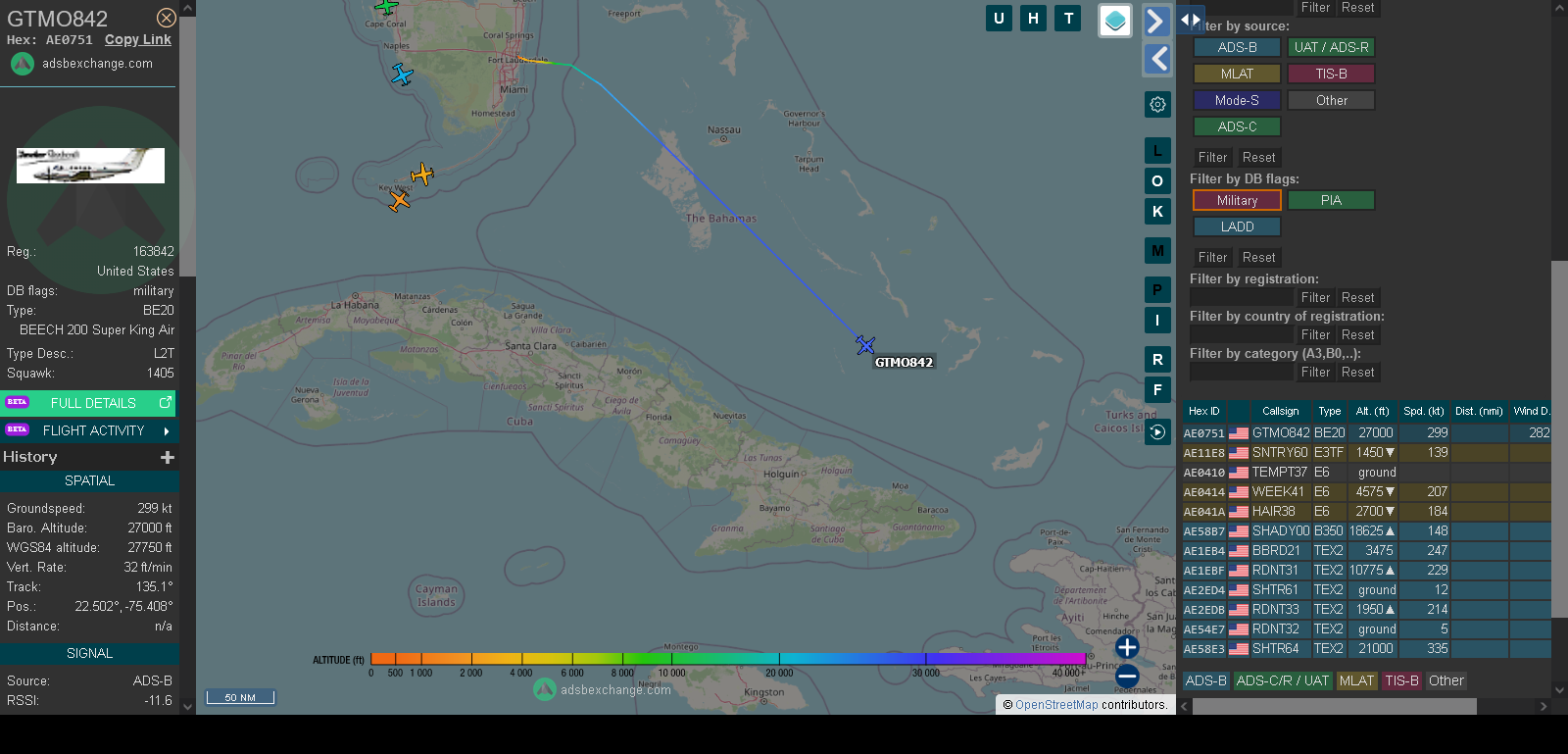This screenshot has width=1568, height=754.
Task: Select the blue aircraft south of Naples
Action: coord(402,75)
